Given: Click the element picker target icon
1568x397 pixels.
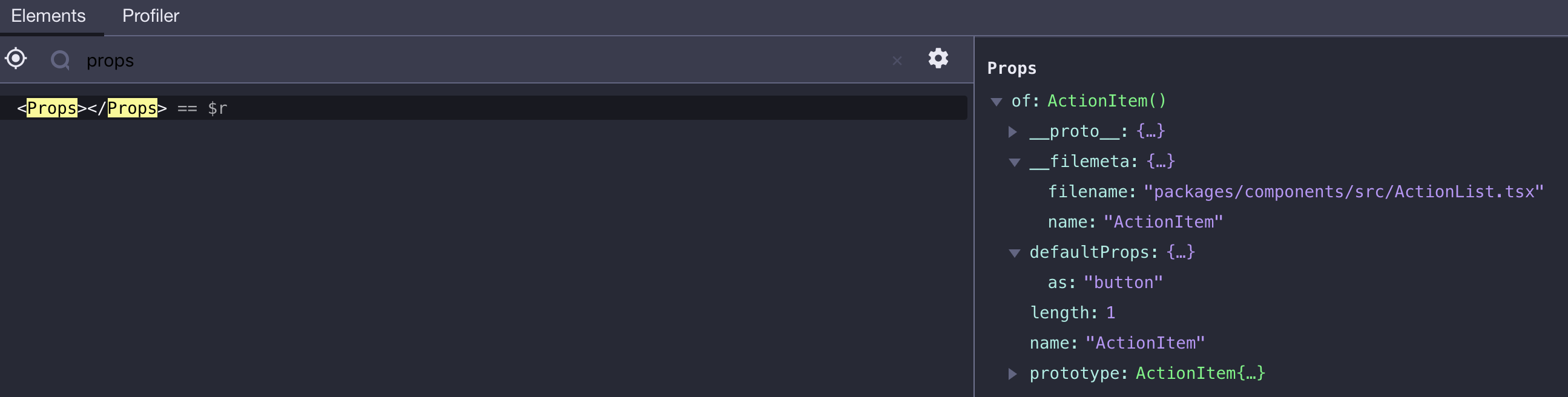Looking at the screenshot, I should point(16,59).
